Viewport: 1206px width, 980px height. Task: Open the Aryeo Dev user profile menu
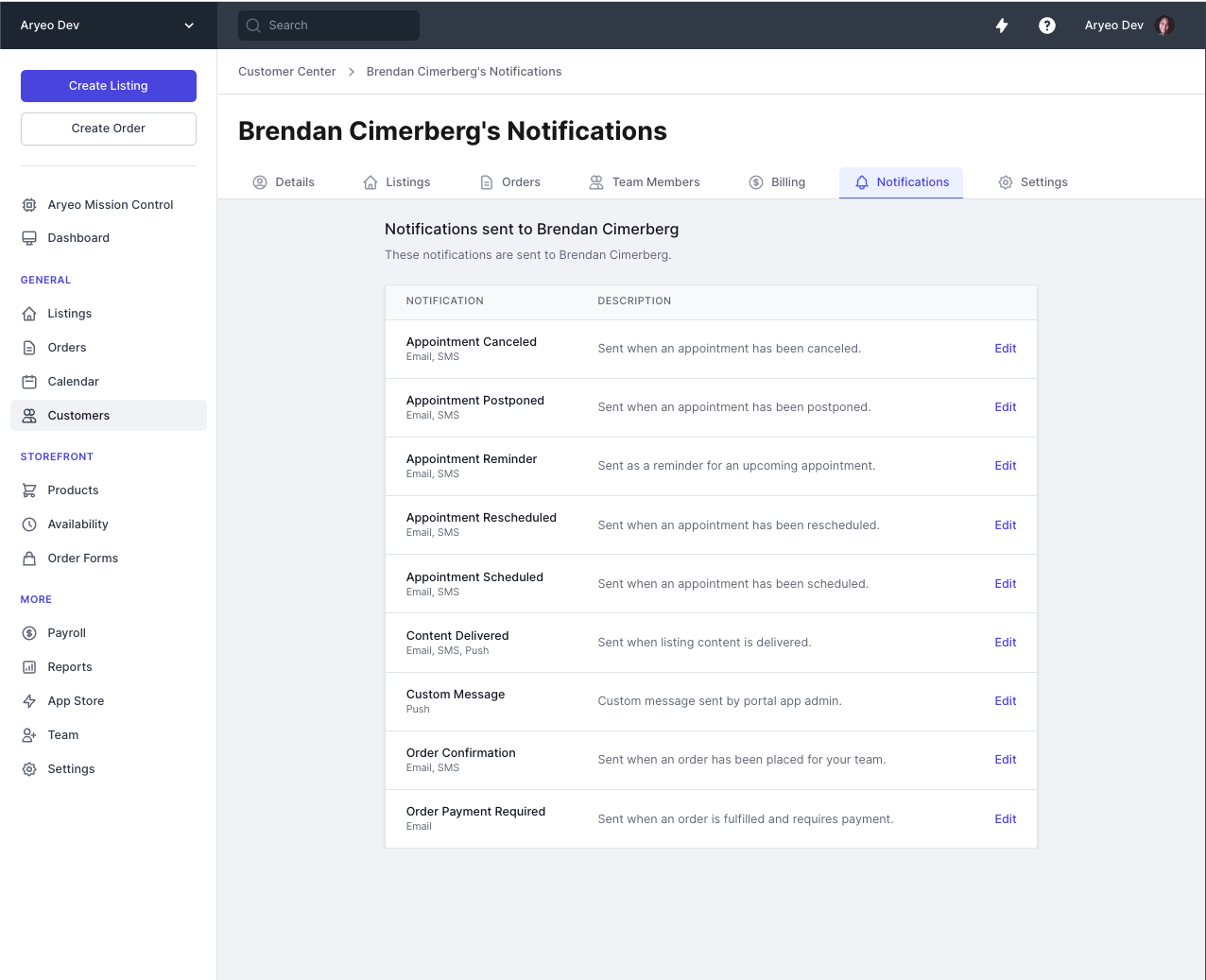(1128, 26)
